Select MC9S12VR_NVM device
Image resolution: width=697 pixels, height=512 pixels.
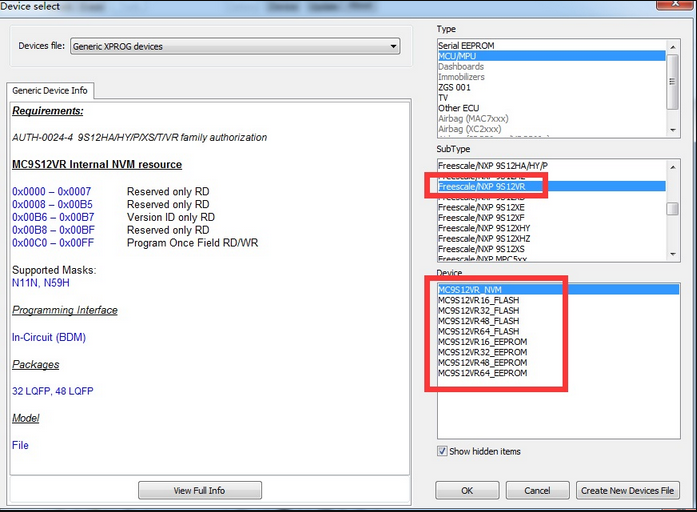point(558,290)
